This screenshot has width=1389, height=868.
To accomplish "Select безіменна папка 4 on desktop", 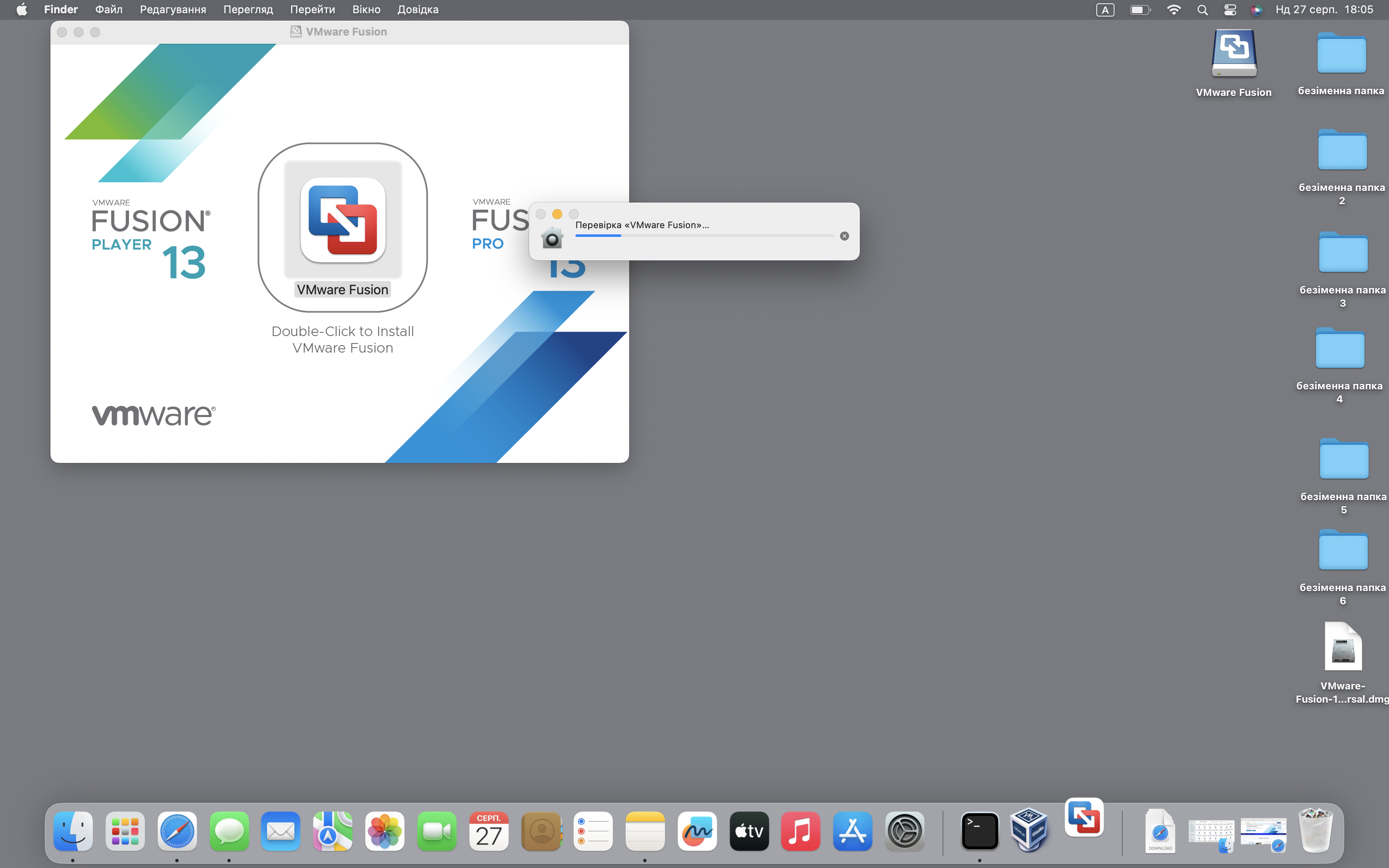I will [x=1340, y=348].
